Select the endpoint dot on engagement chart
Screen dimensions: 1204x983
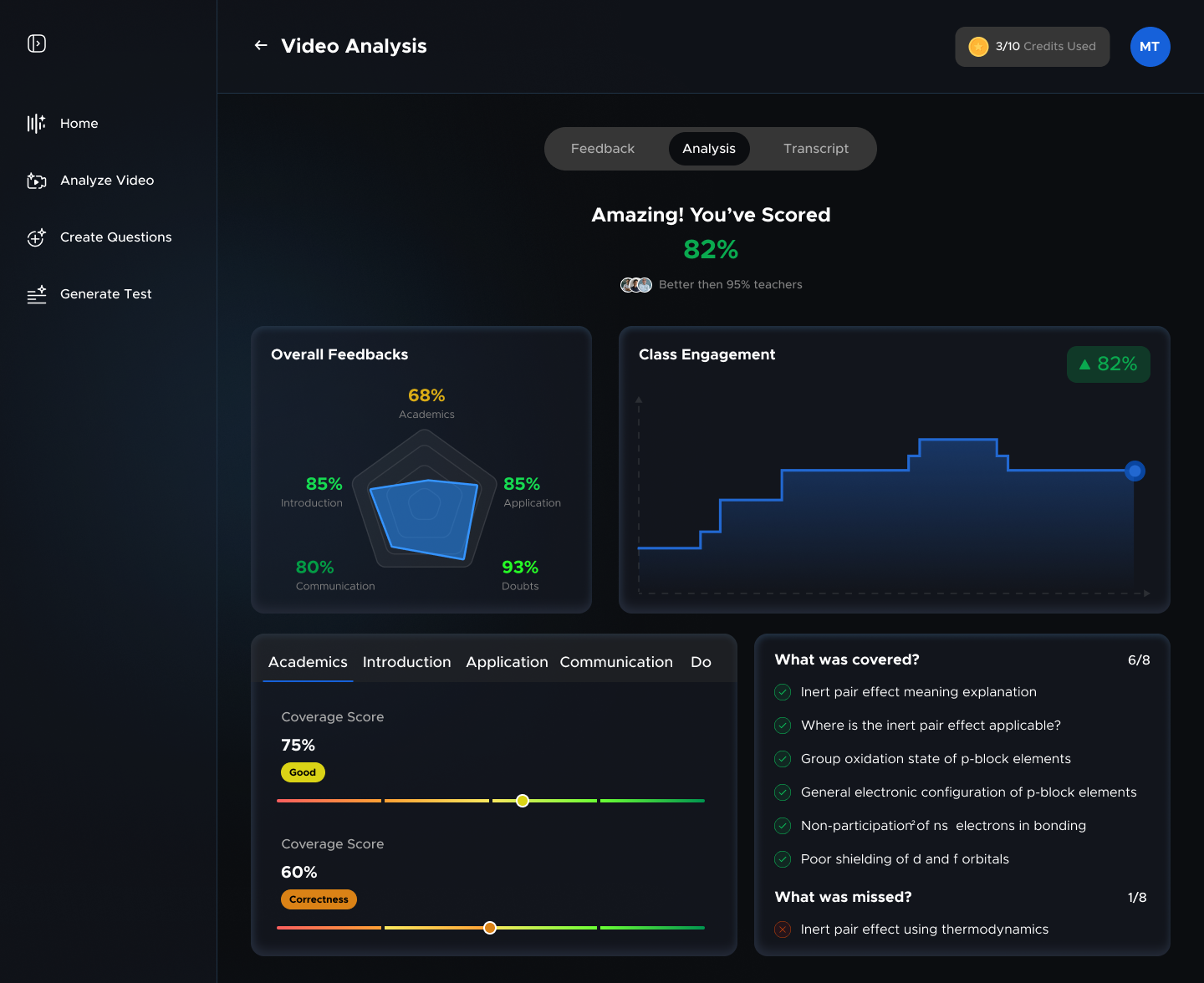coord(1135,471)
